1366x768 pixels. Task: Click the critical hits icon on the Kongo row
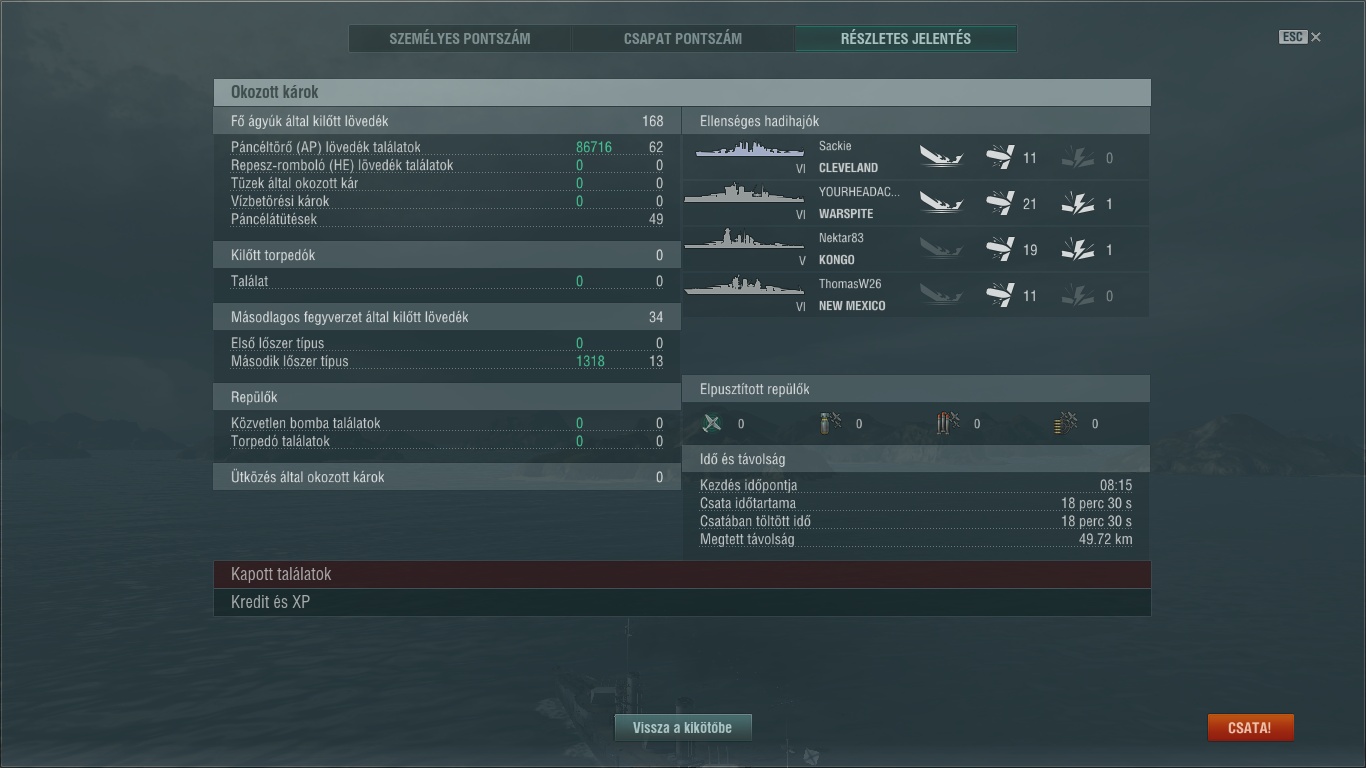[1078, 250]
